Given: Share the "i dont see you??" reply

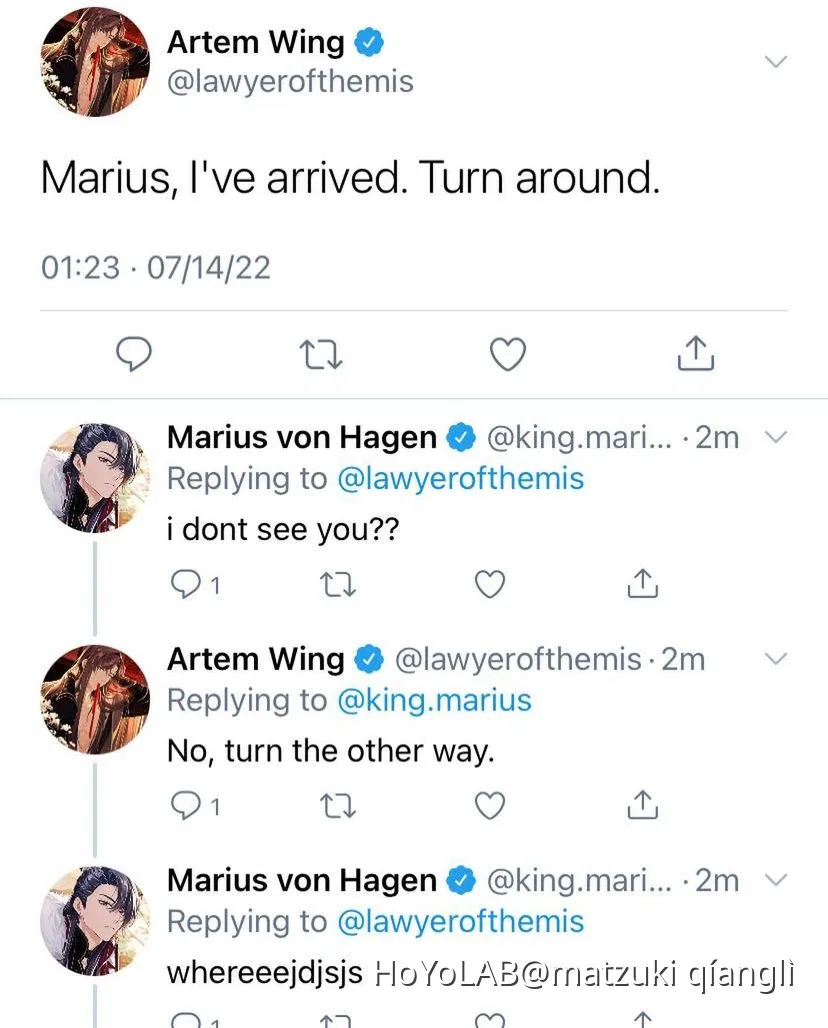Looking at the screenshot, I should pos(643,583).
